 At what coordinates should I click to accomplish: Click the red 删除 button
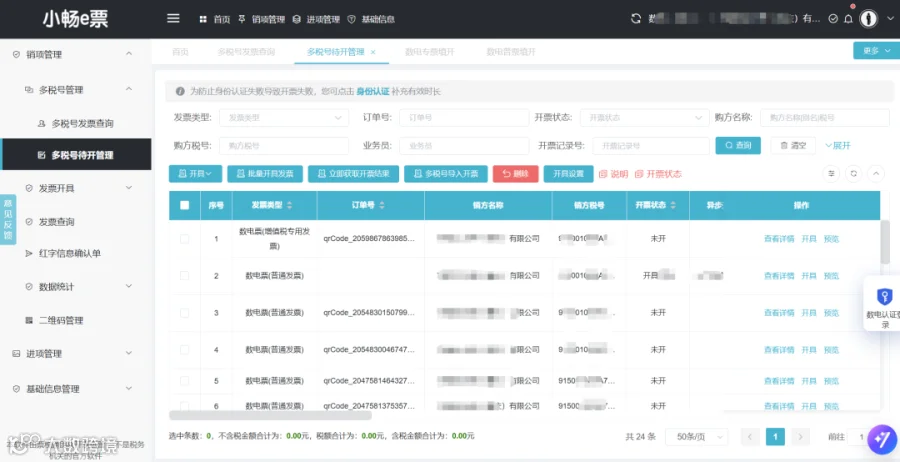coord(515,174)
